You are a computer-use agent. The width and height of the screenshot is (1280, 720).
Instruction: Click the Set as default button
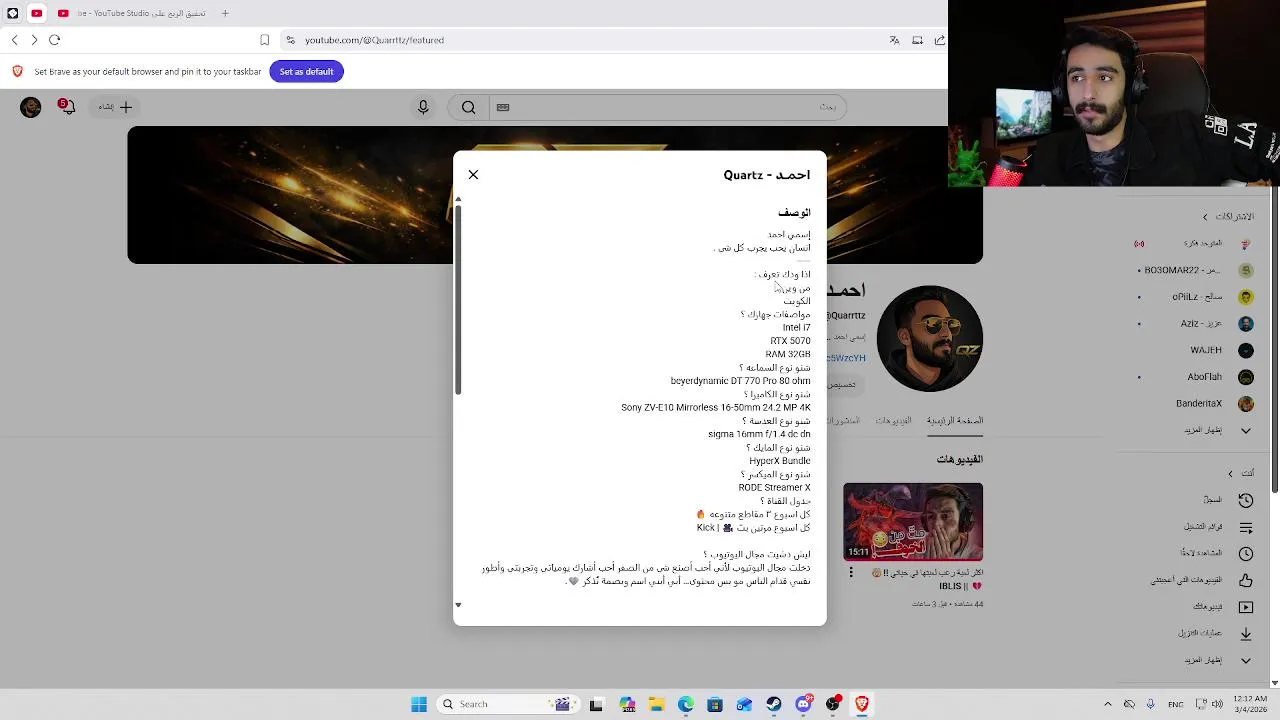[306, 71]
